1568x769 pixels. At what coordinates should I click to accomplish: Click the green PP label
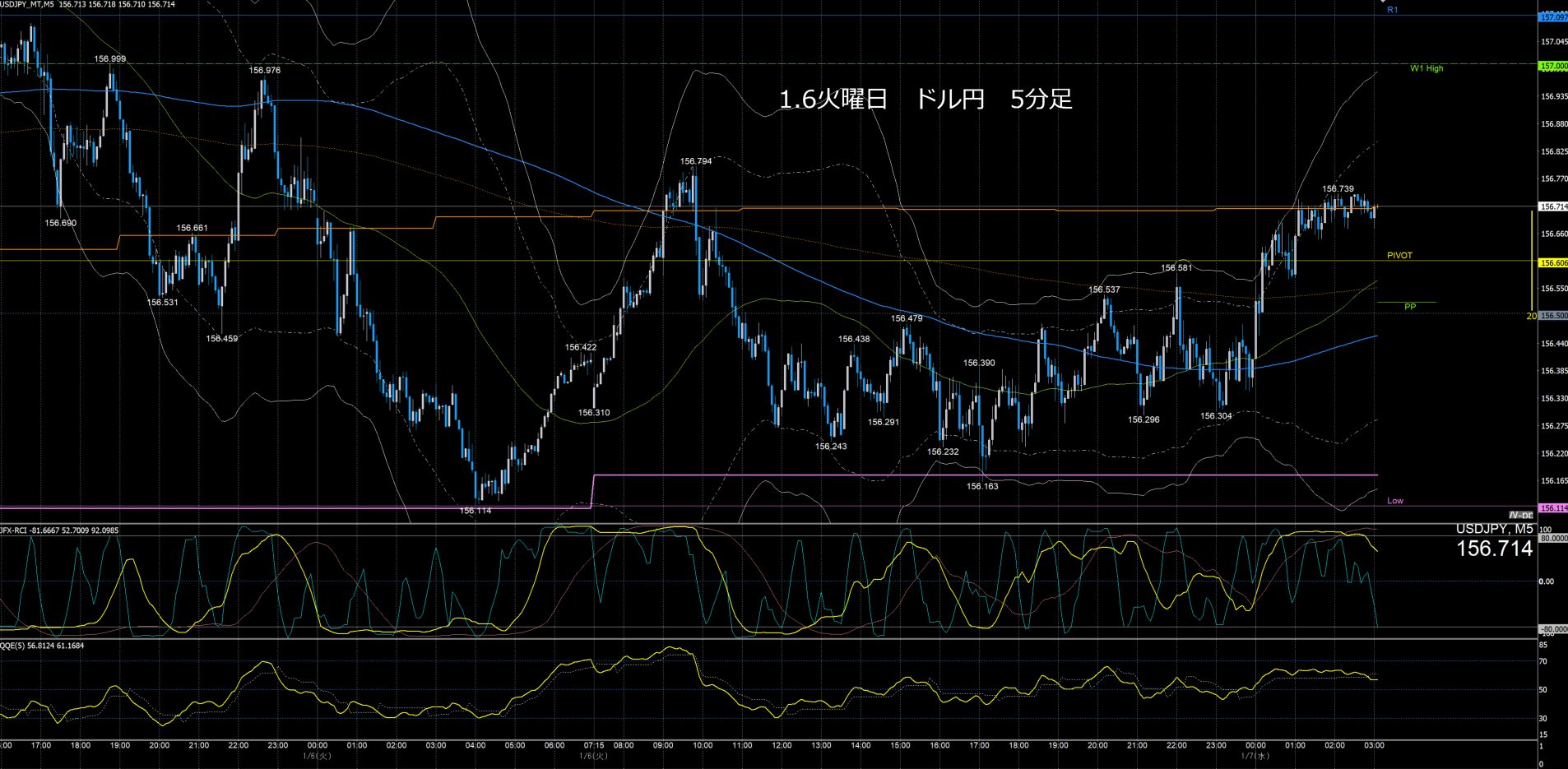point(1409,307)
